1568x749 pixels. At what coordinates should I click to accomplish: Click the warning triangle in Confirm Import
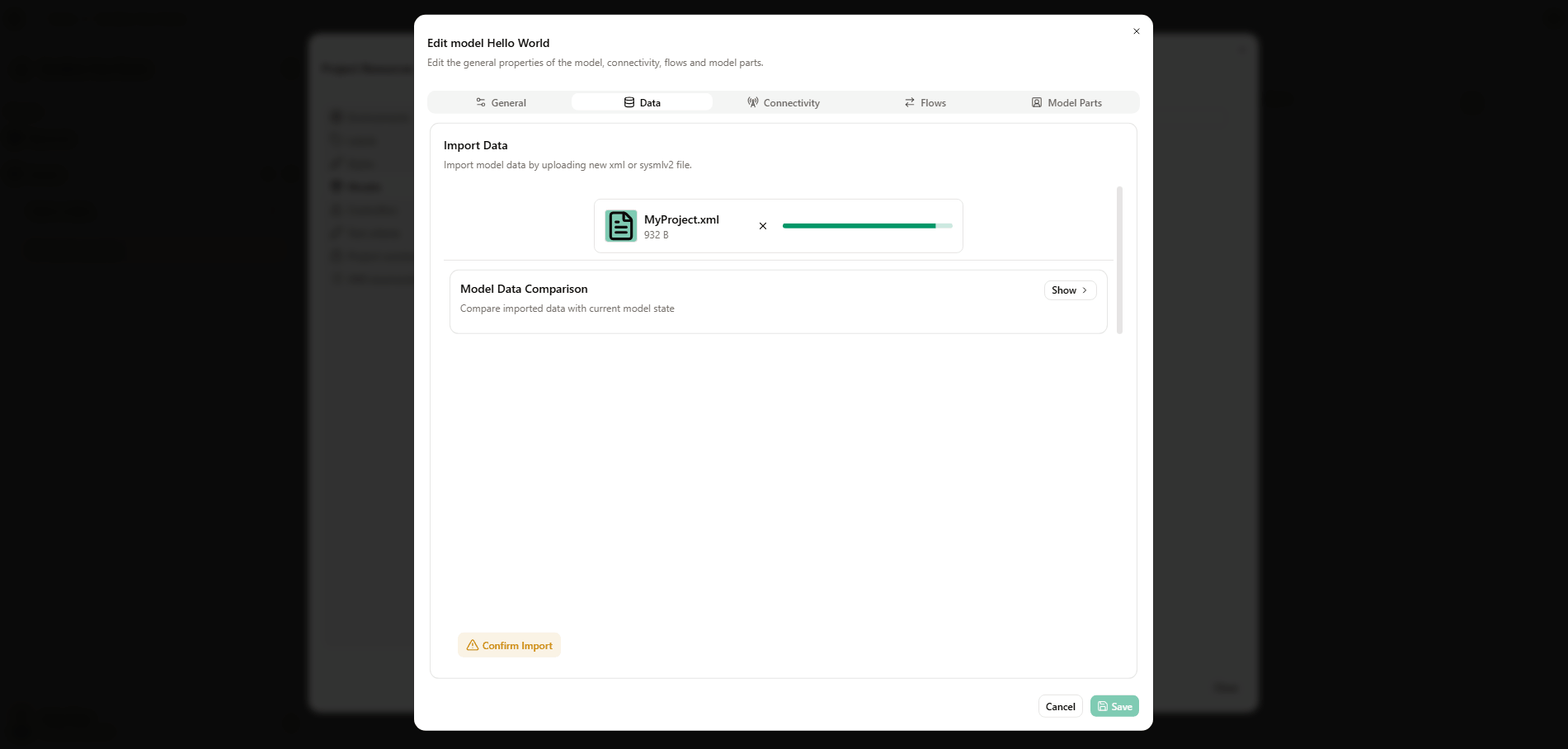coord(473,645)
